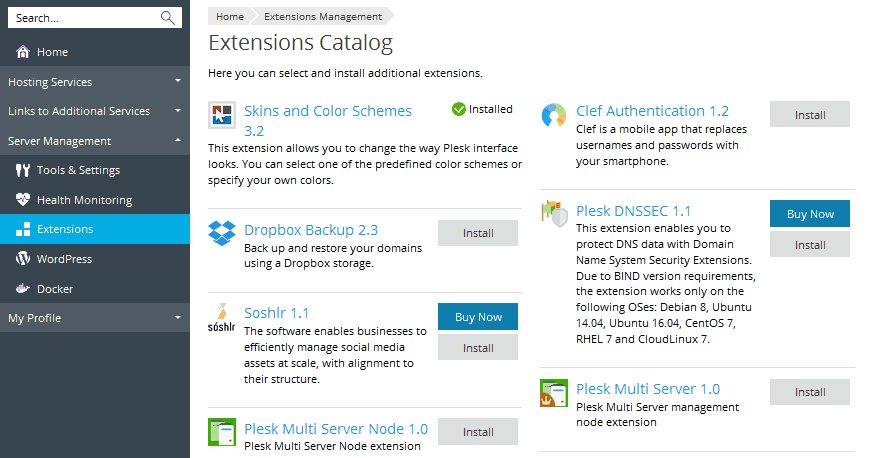The image size is (871, 458).
Task: Click the Soshlr extension logo
Action: pos(222,317)
